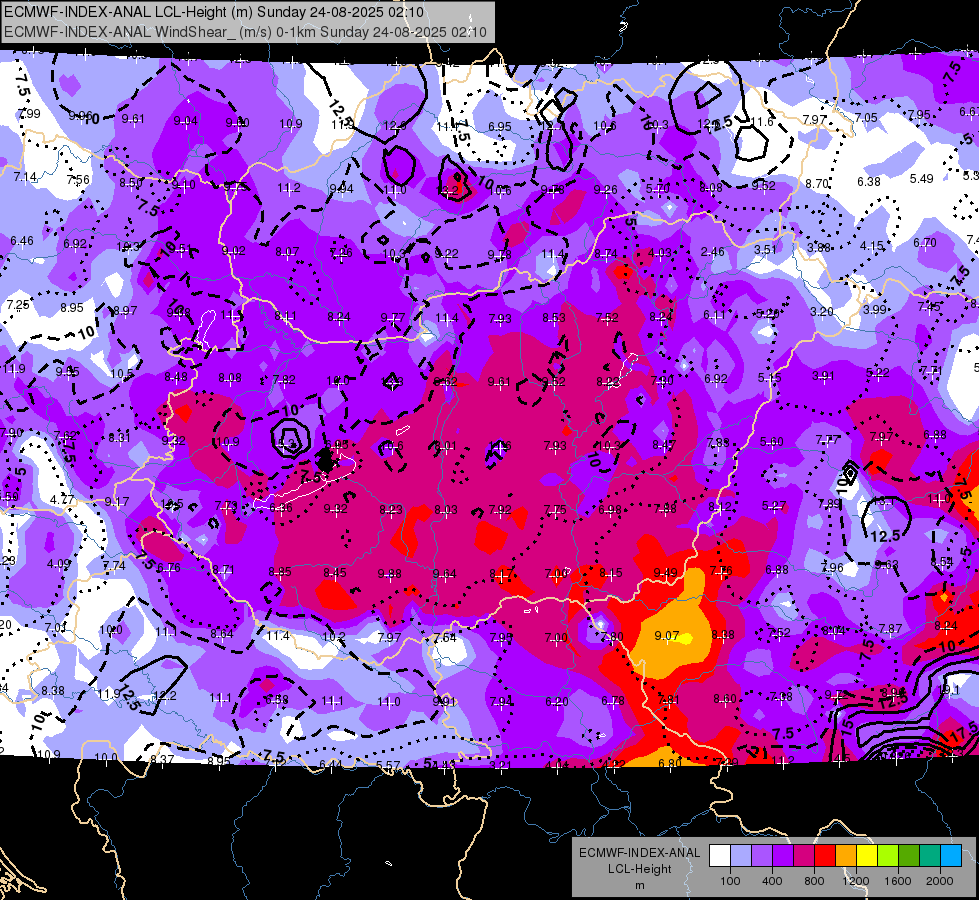
Task: Select the light lavender legend swatch
Action: 740,855
